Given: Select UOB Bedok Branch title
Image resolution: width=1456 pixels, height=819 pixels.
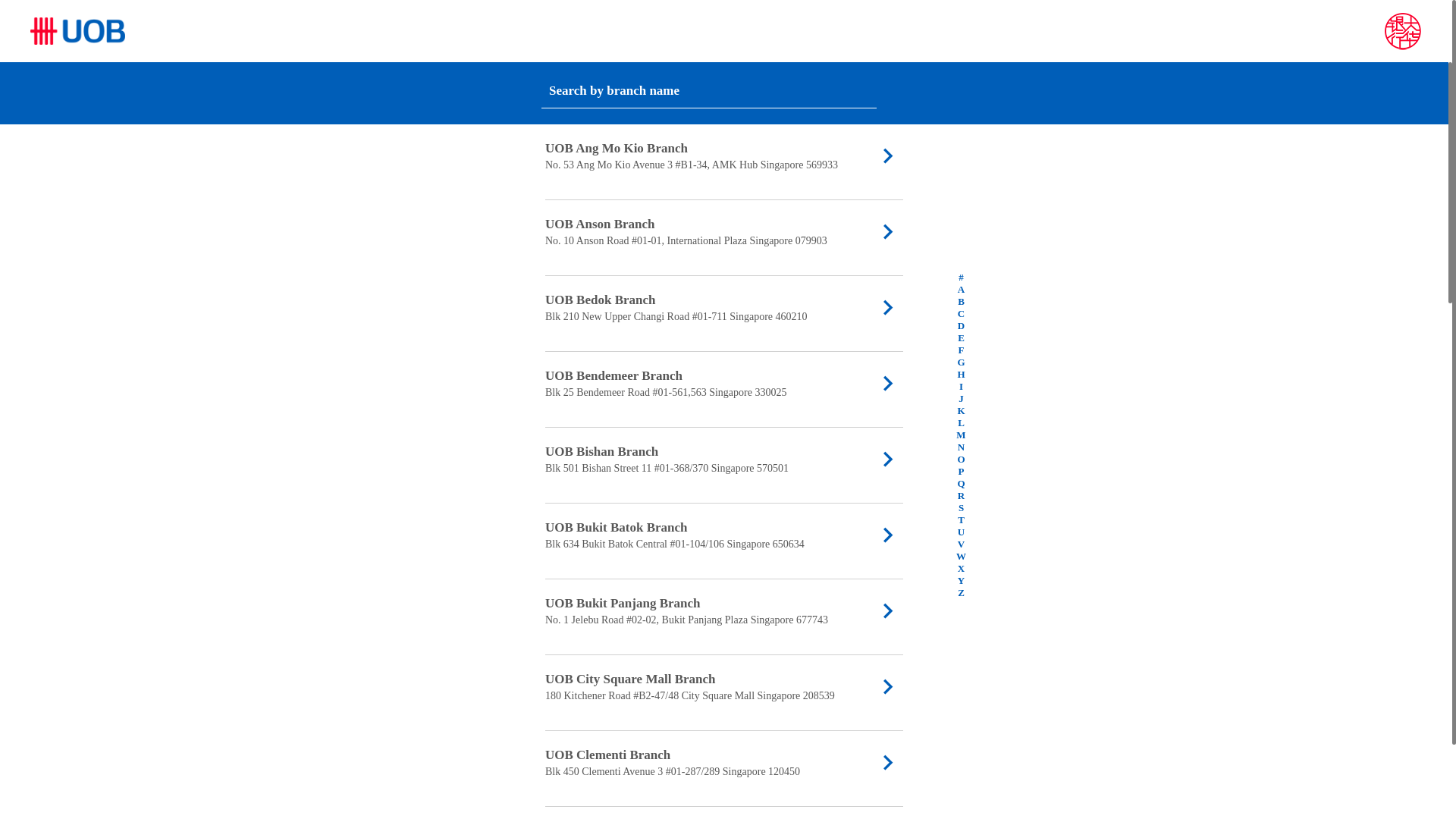Looking at the screenshot, I should [x=600, y=300].
